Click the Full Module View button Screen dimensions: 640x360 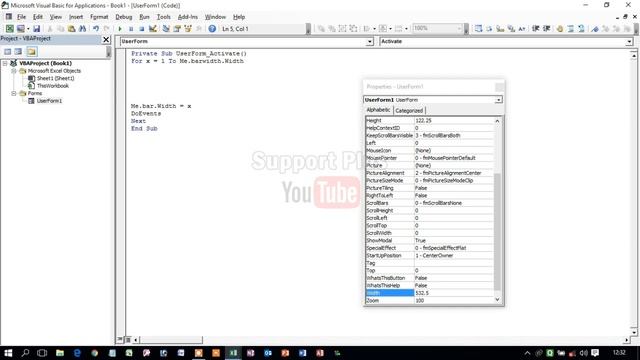coord(128,340)
